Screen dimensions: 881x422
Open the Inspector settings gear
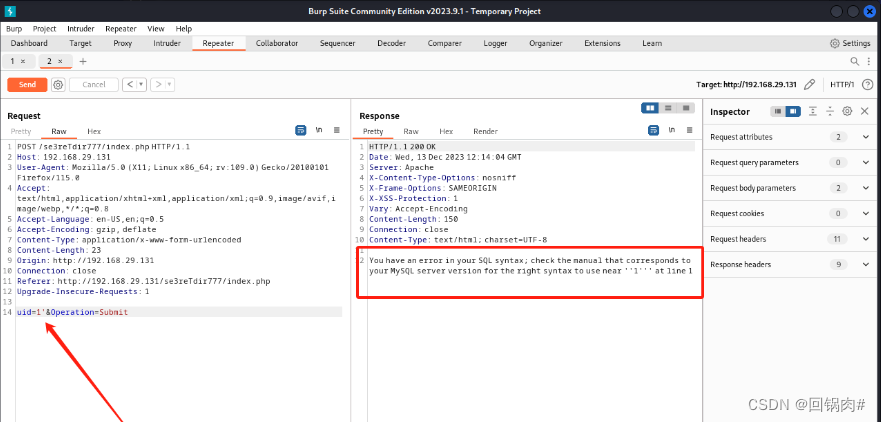tap(847, 111)
